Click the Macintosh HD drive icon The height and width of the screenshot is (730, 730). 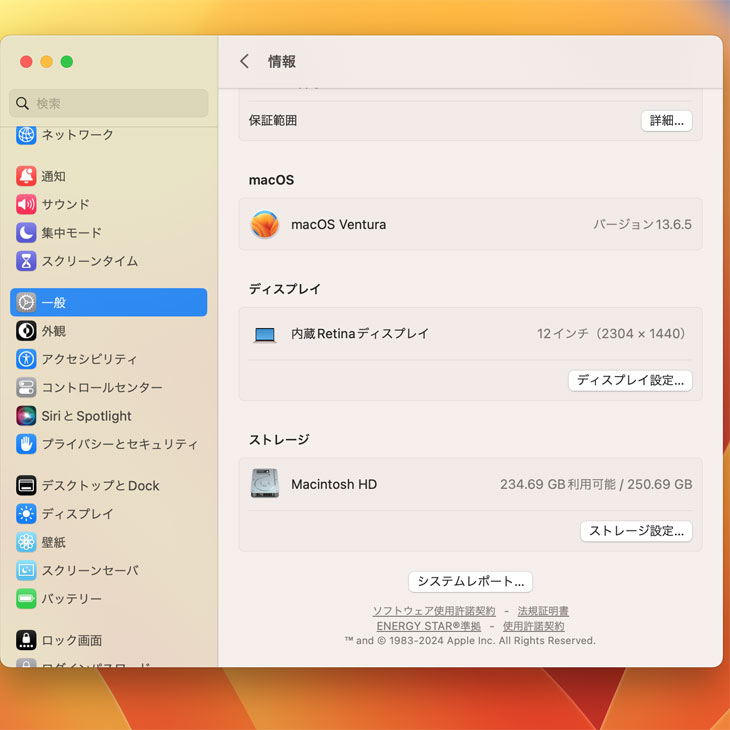point(265,484)
